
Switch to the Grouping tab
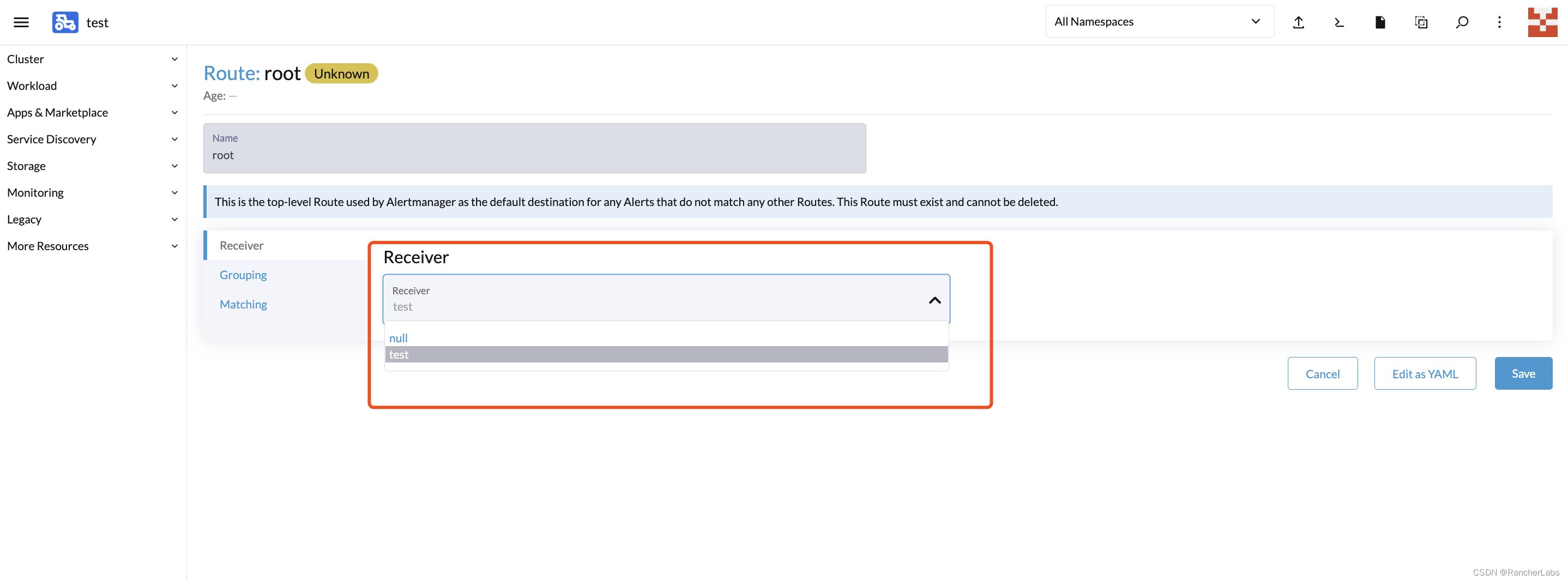click(x=243, y=275)
